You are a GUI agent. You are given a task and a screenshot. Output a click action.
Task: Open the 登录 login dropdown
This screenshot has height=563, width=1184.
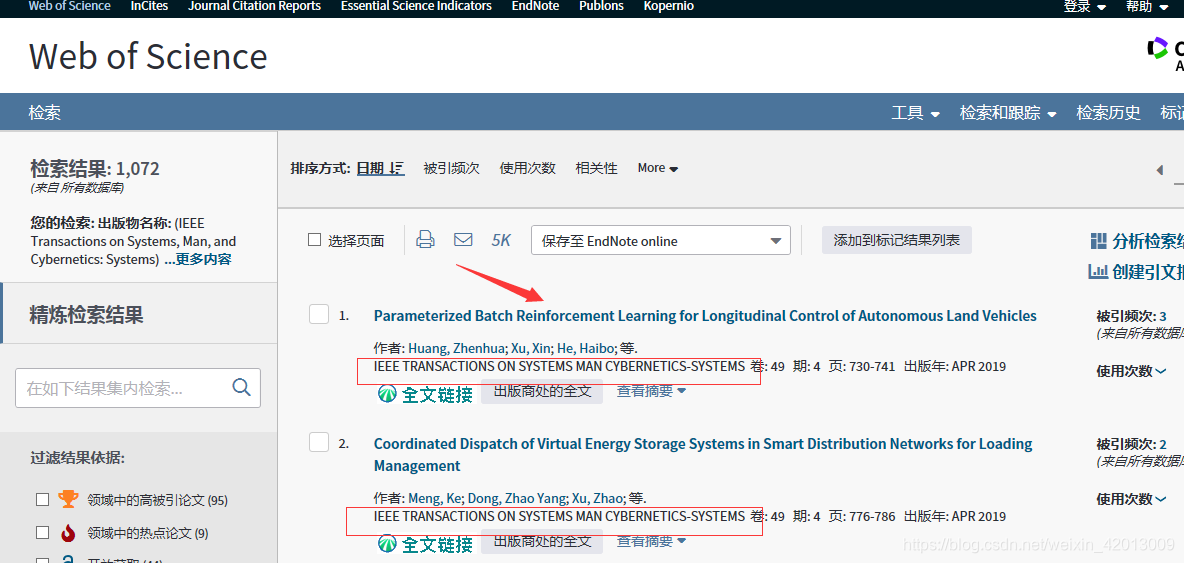tap(1085, 7)
